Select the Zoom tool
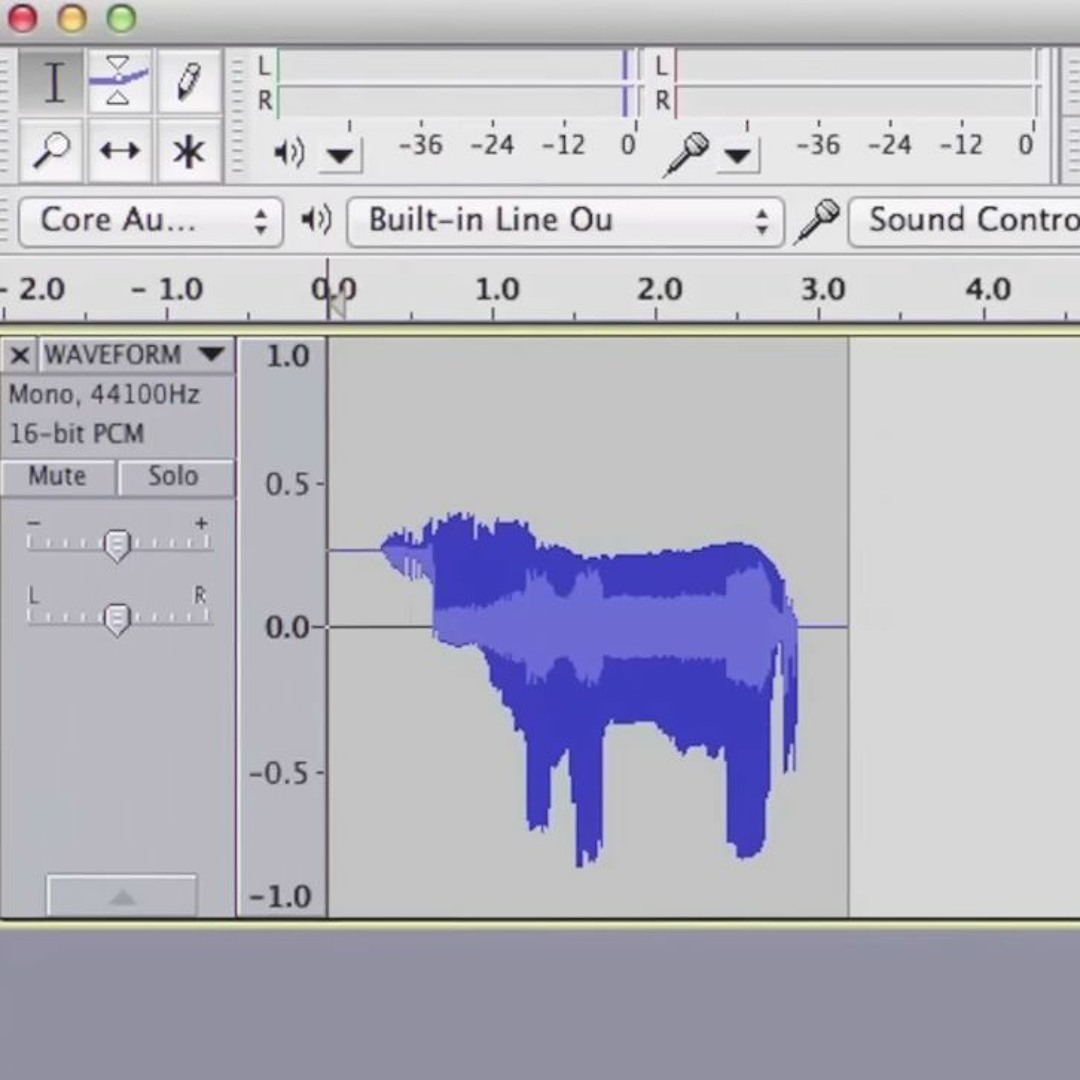1080x1080 pixels. click(x=51, y=150)
